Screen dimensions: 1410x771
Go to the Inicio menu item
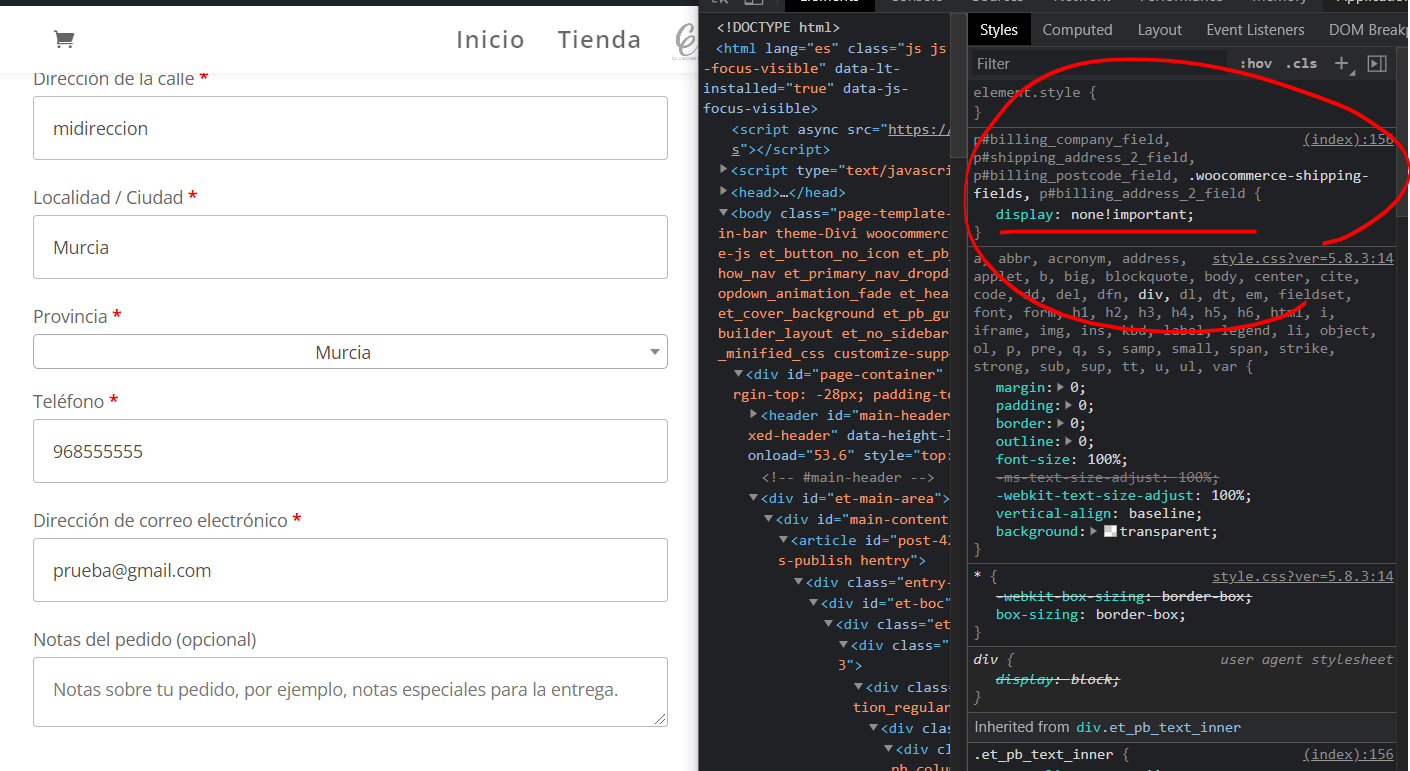[x=490, y=39]
